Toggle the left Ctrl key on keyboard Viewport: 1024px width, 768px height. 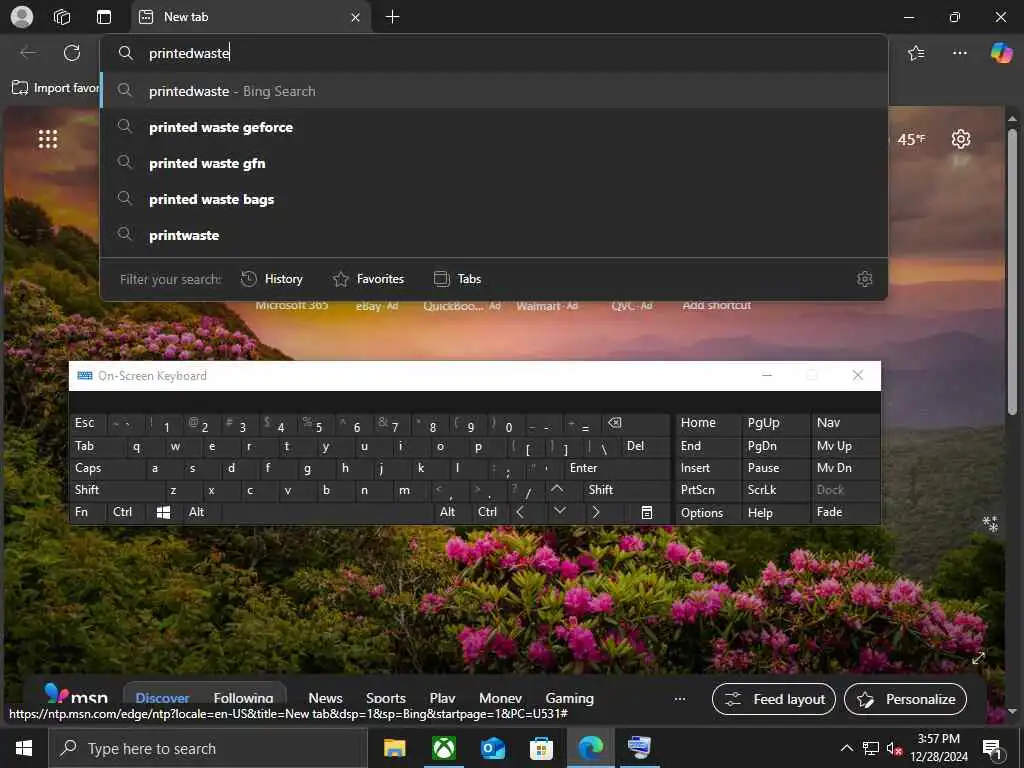125,512
